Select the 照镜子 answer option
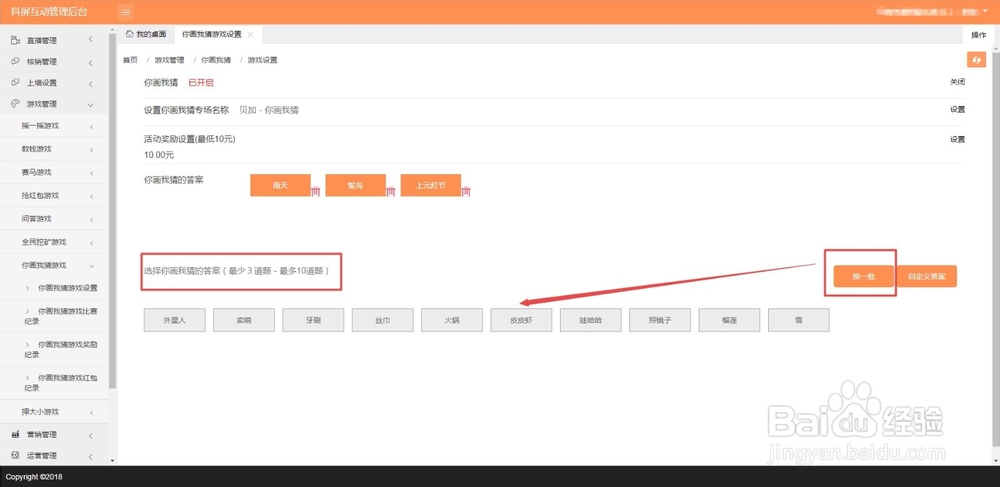This screenshot has height=487, width=1000. (660, 321)
